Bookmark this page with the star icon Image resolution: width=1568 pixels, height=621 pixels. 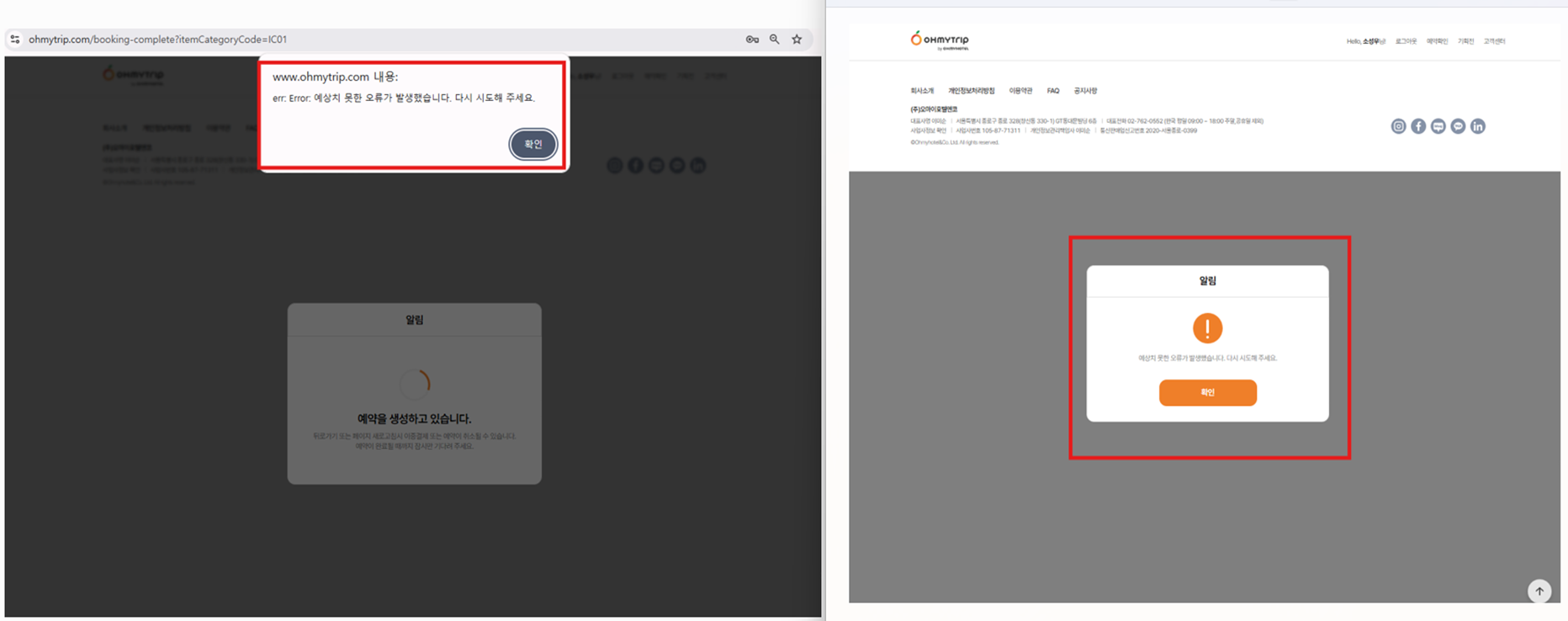coord(797,40)
